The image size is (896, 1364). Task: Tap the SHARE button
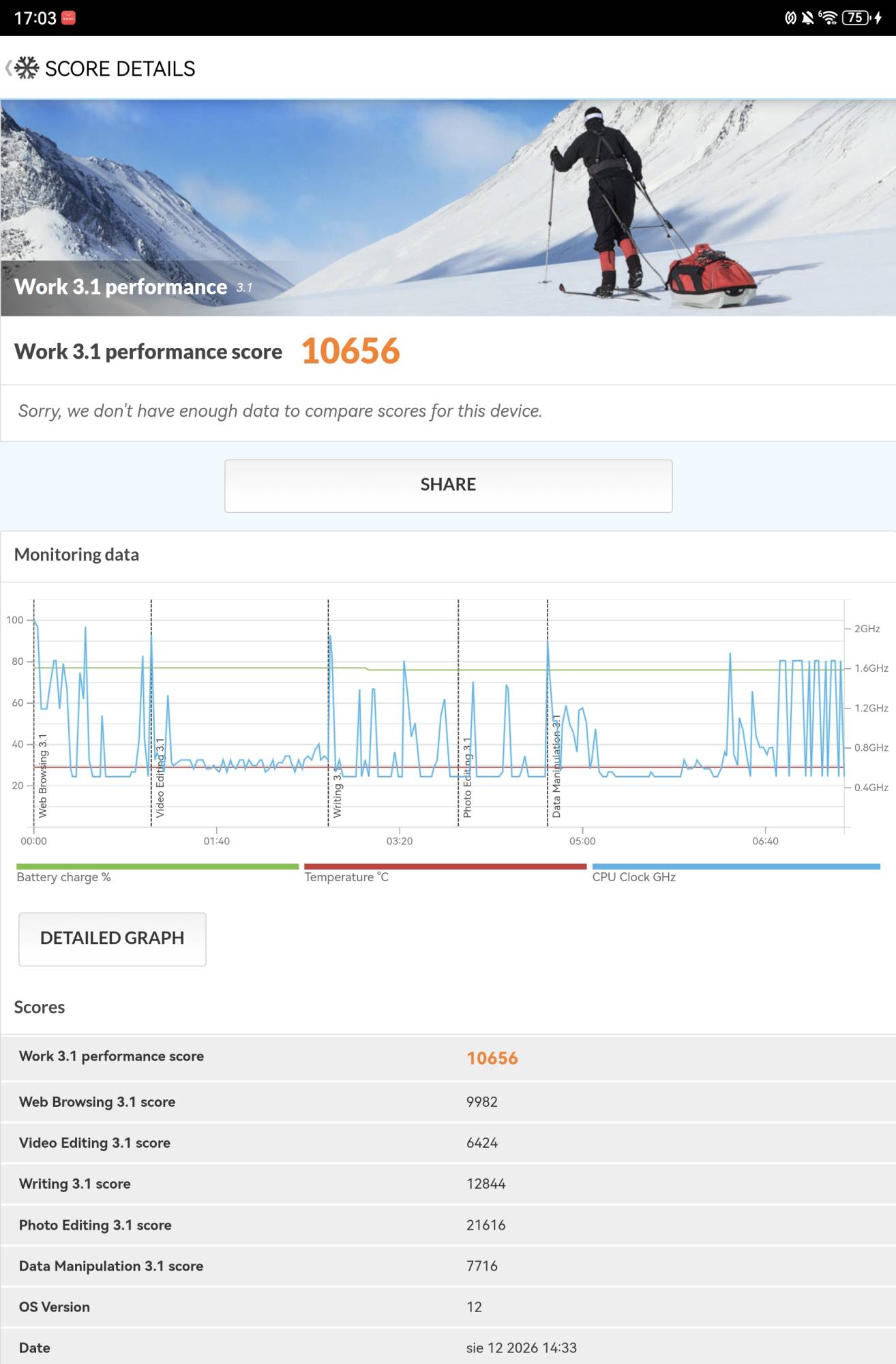click(x=448, y=486)
